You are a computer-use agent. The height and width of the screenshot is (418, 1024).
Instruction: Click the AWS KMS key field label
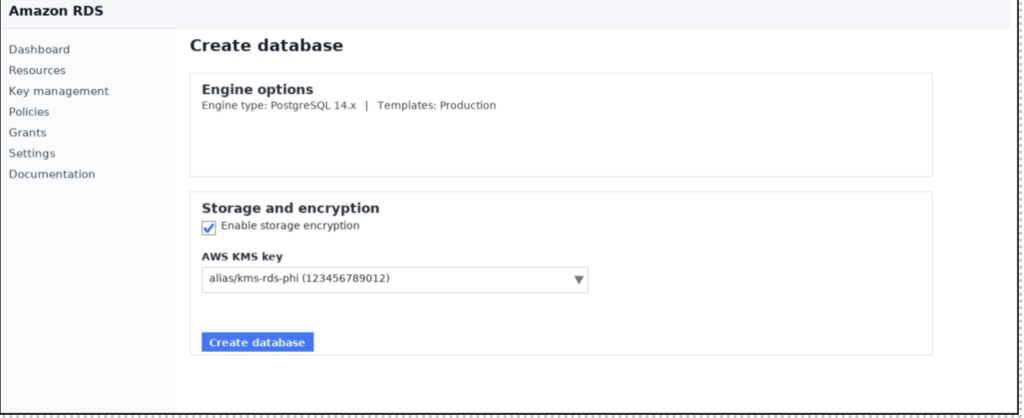[x=242, y=257]
